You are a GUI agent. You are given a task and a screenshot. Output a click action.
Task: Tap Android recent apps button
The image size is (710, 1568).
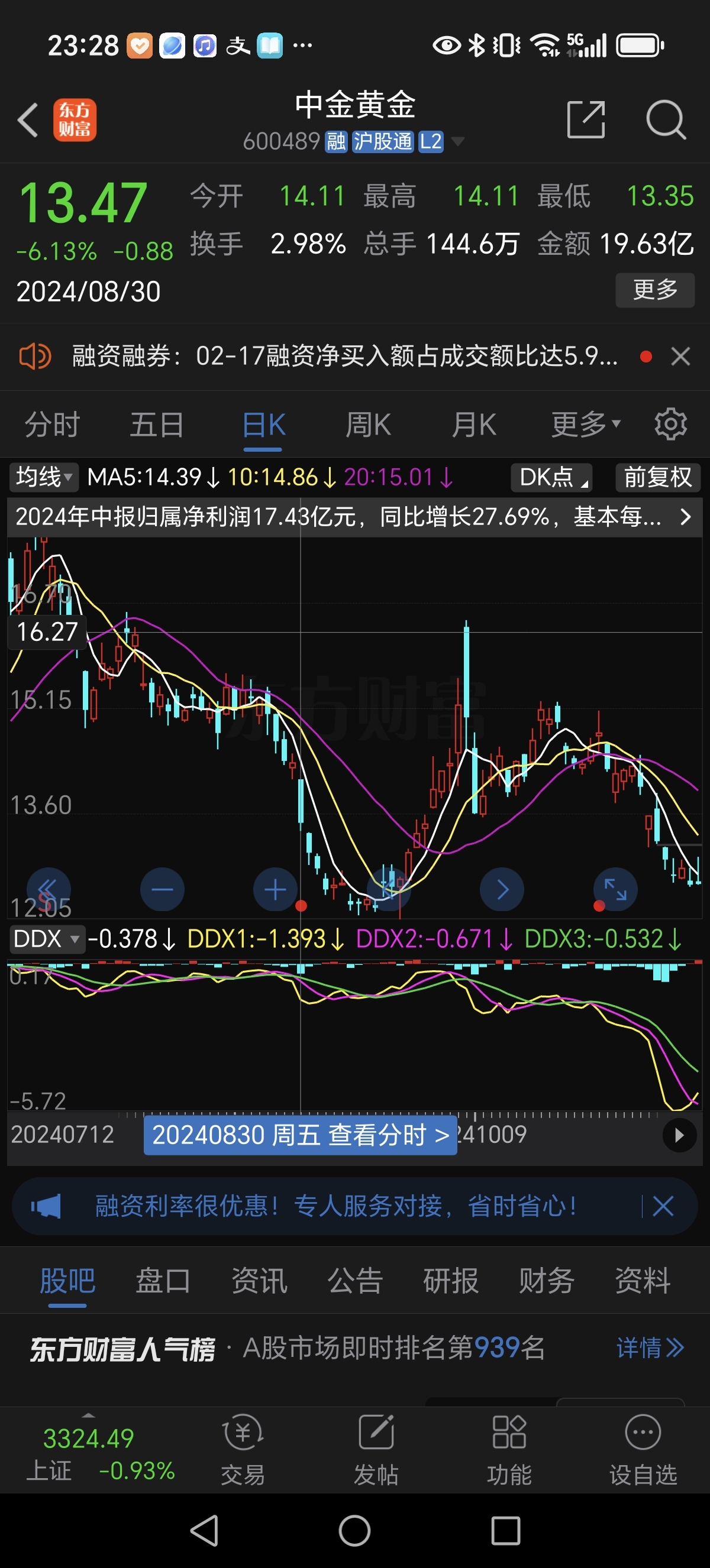click(x=505, y=1531)
